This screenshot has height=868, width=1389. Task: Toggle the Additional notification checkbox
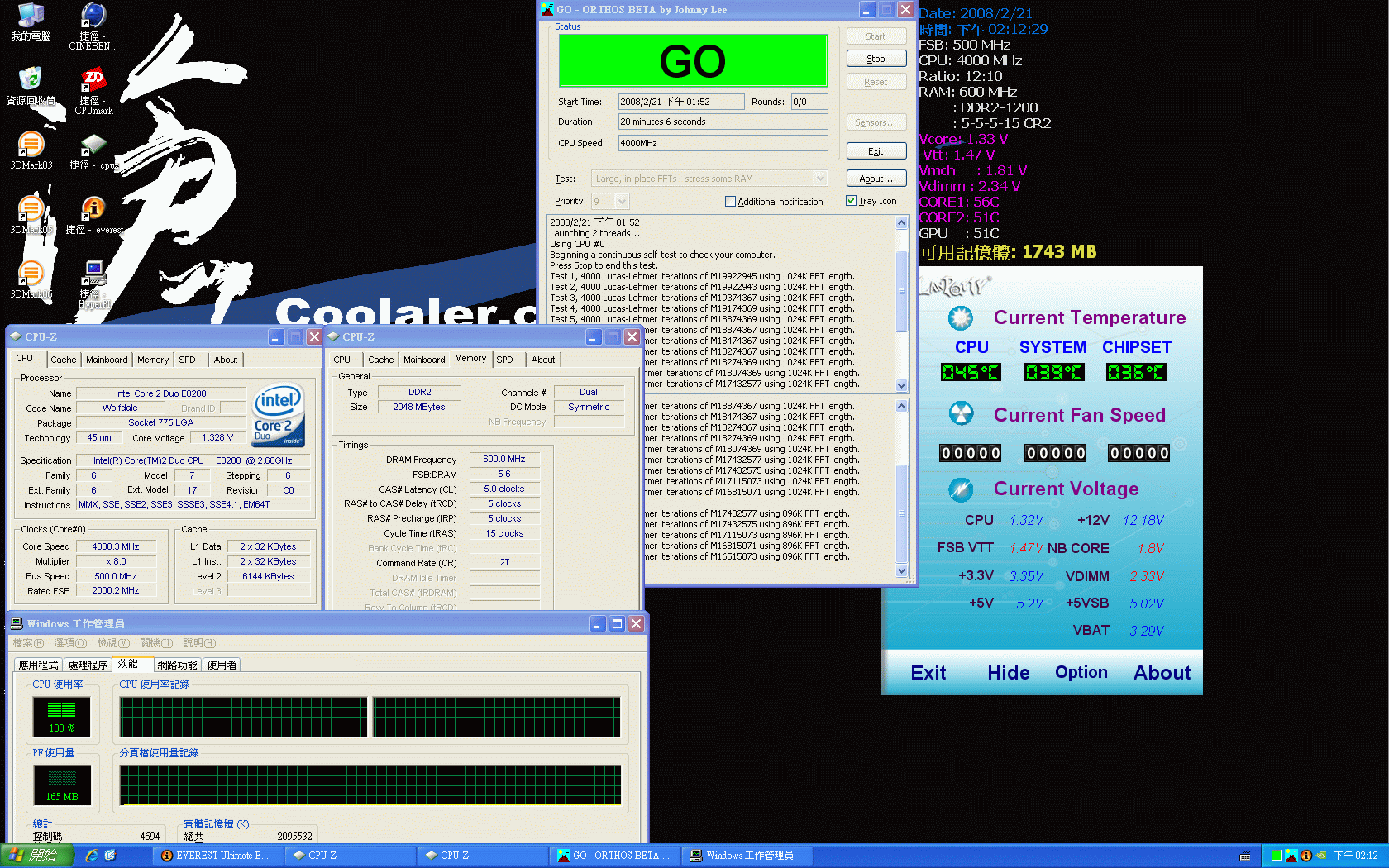(x=730, y=201)
